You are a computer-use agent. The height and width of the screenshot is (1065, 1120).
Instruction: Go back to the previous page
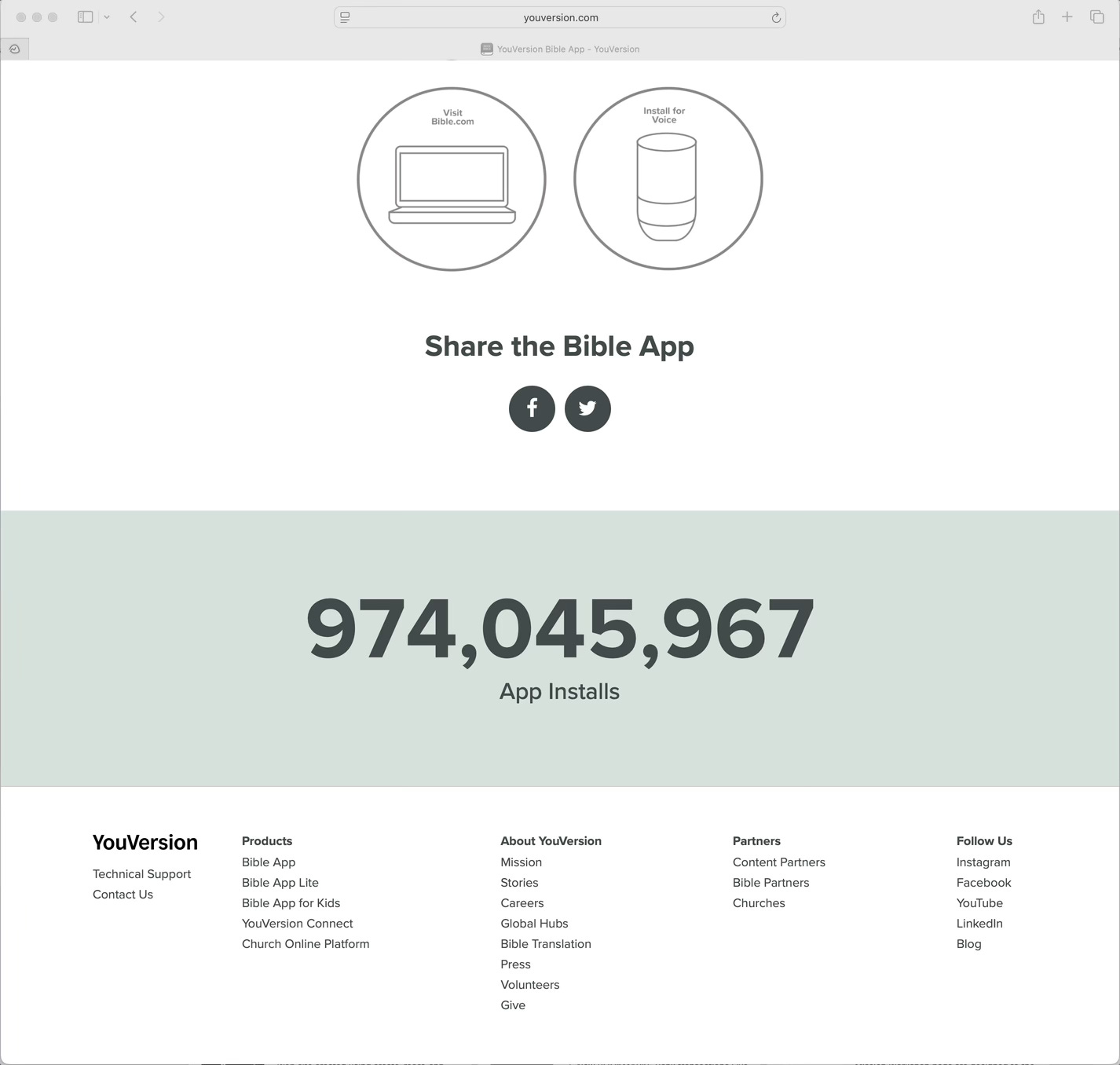[134, 16]
